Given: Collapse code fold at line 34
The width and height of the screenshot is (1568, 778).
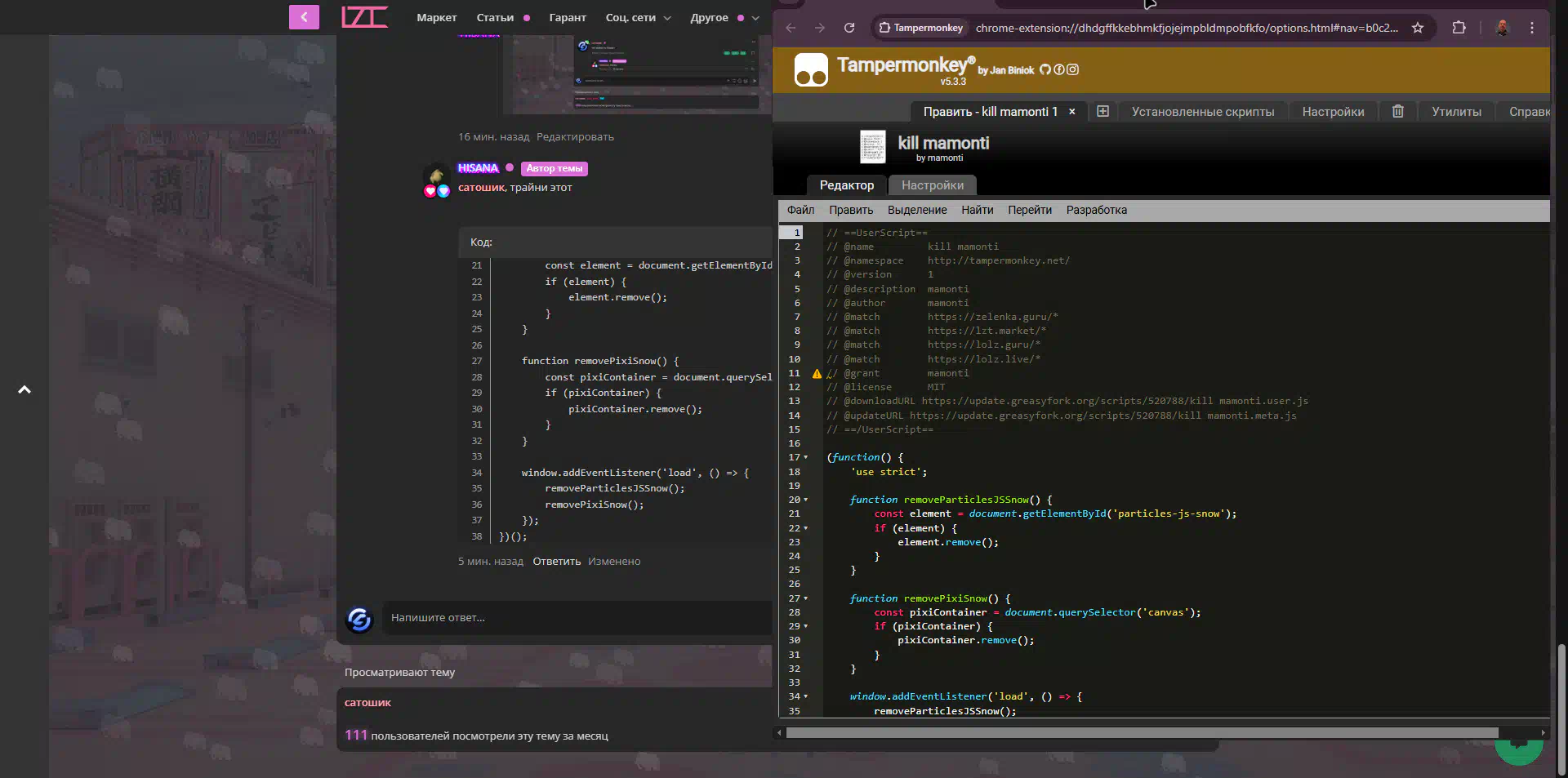Looking at the screenshot, I should [806, 696].
